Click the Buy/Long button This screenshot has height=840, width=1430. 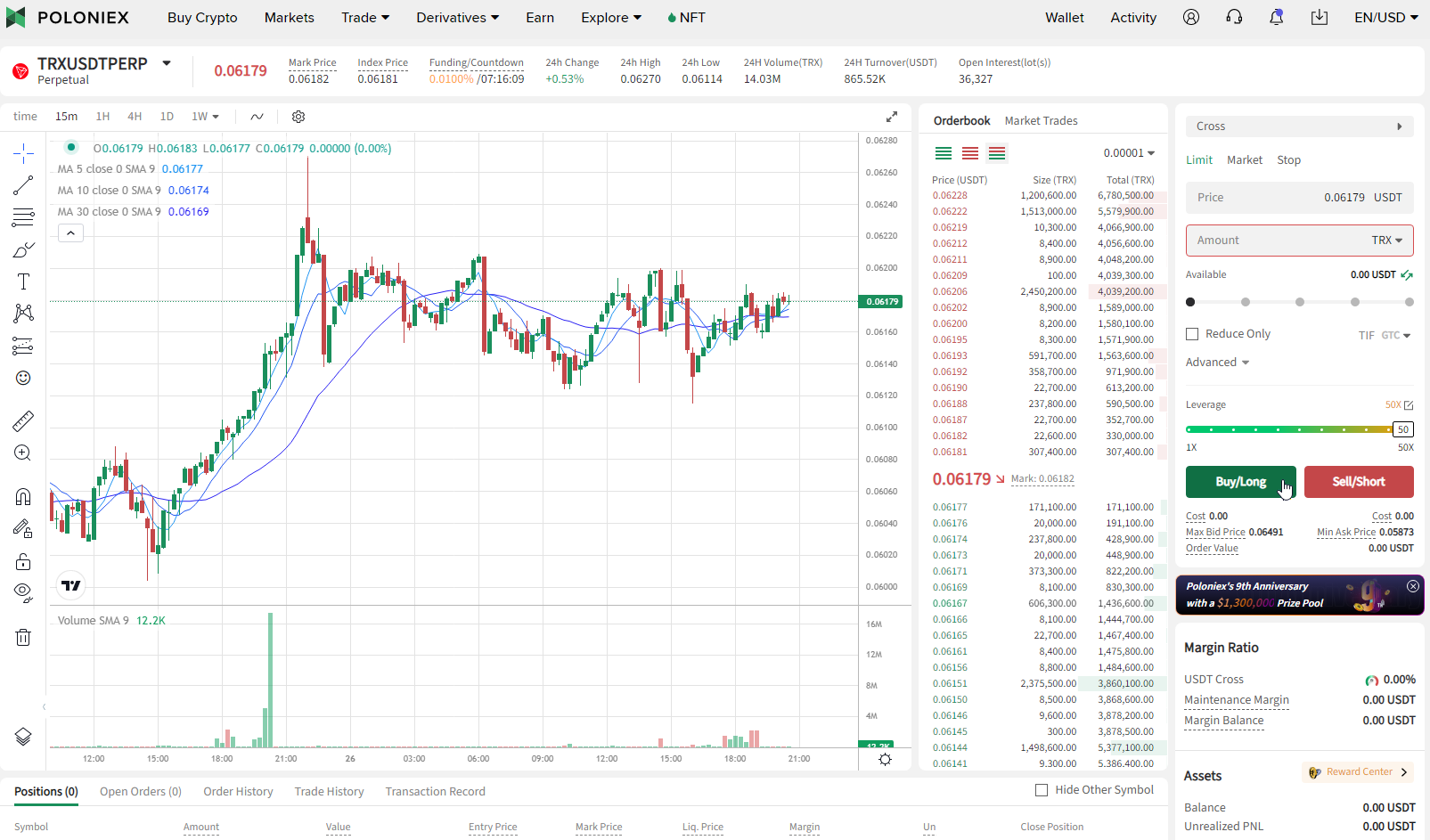[x=1241, y=482]
